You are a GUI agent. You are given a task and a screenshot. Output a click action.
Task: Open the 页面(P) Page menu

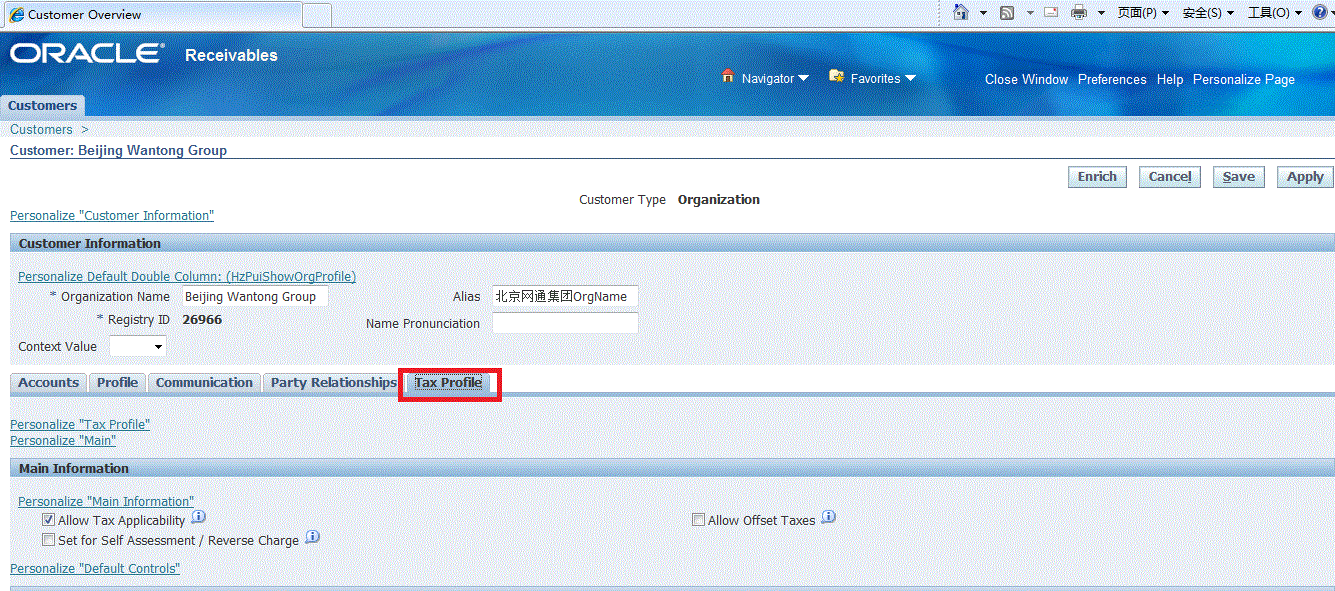pyautogui.click(x=1143, y=13)
